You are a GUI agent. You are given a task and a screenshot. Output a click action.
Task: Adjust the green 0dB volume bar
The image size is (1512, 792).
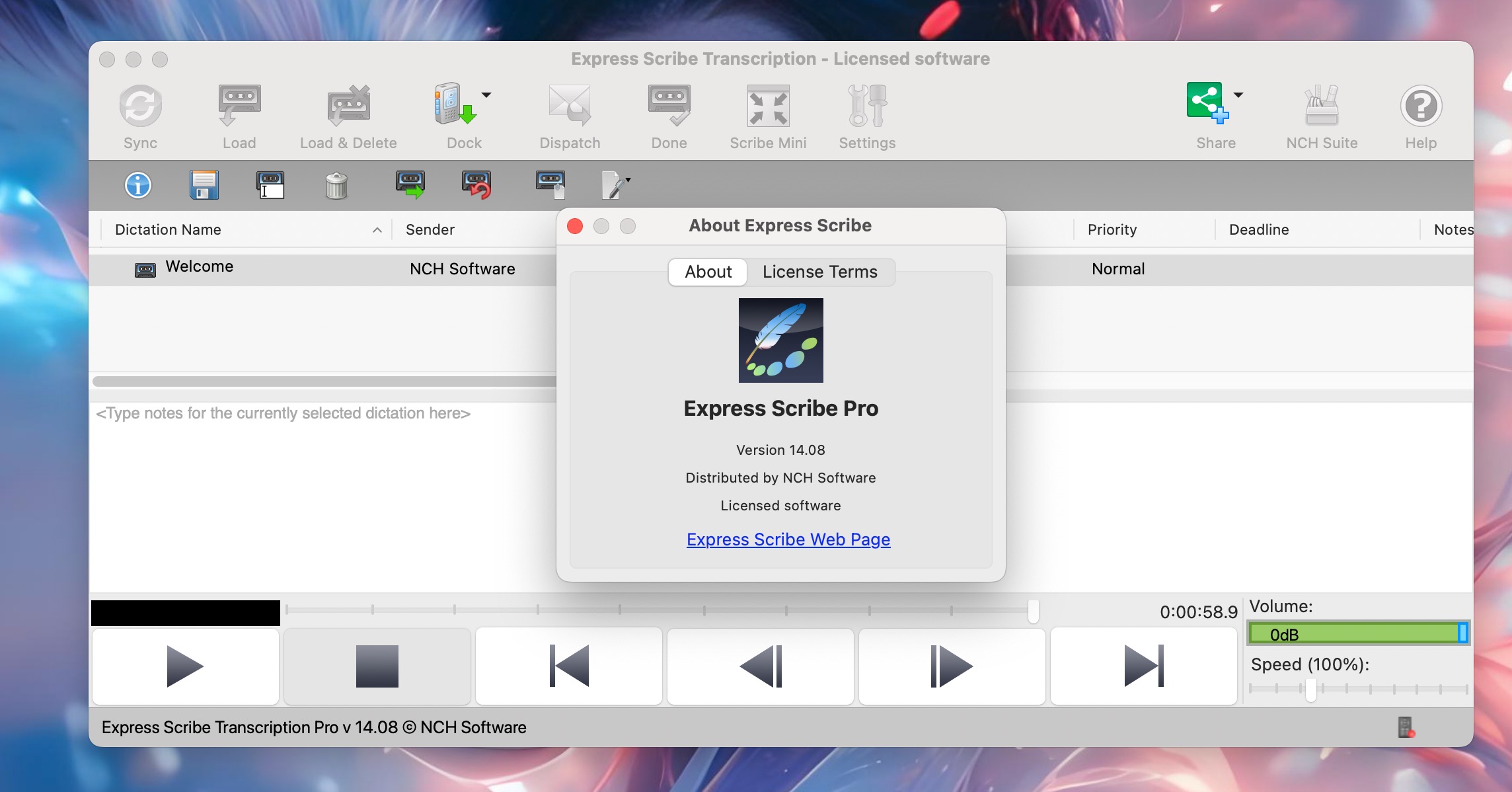(x=1358, y=633)
